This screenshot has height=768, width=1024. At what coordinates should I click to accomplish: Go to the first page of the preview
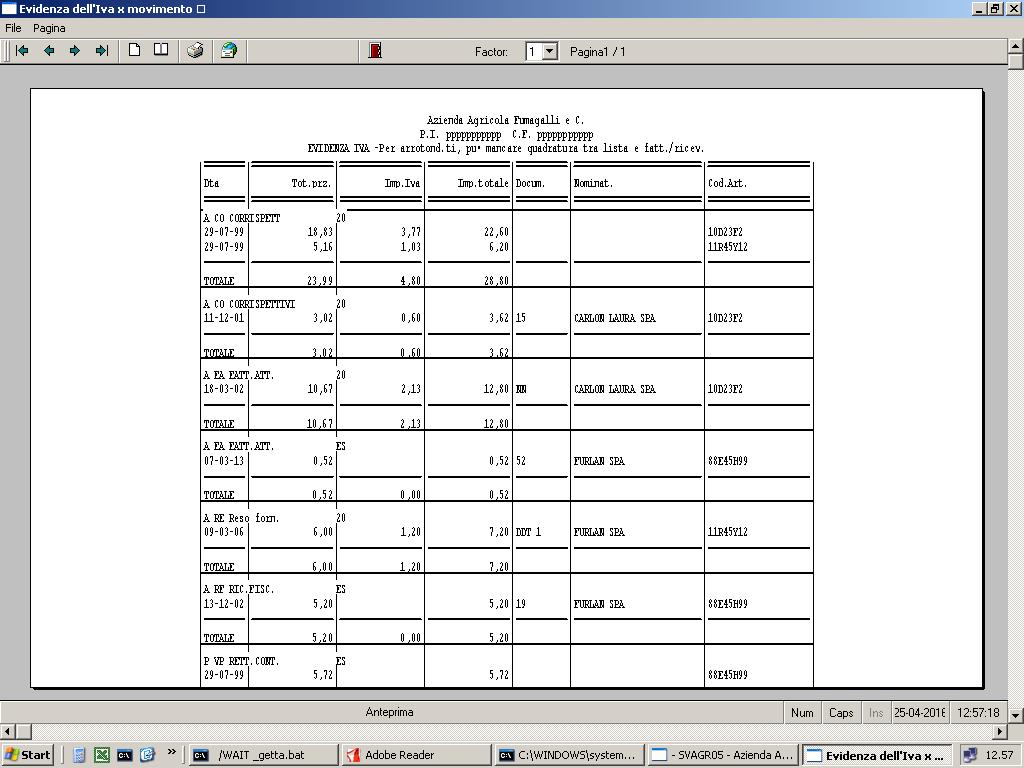22,51
